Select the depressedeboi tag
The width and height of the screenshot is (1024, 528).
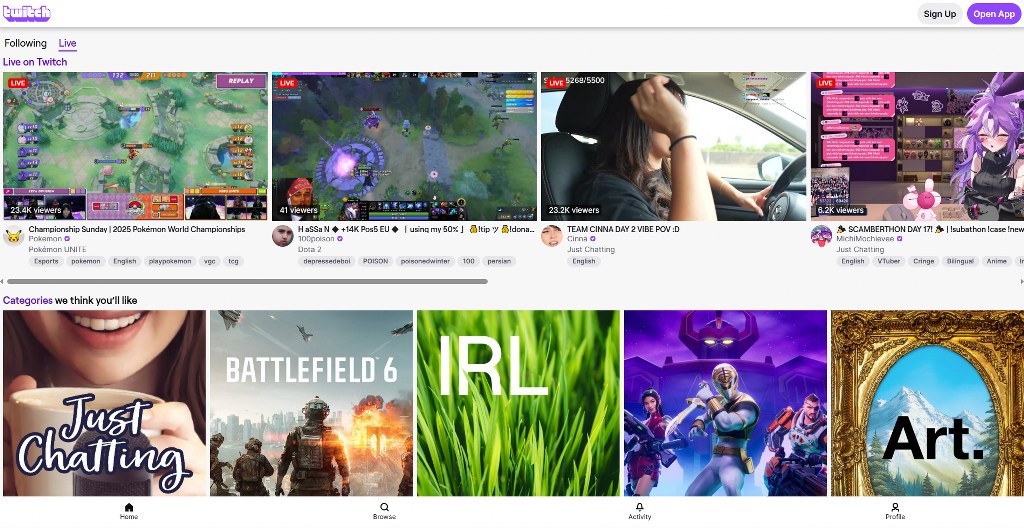pyautogui.click(x=327, y=261)
